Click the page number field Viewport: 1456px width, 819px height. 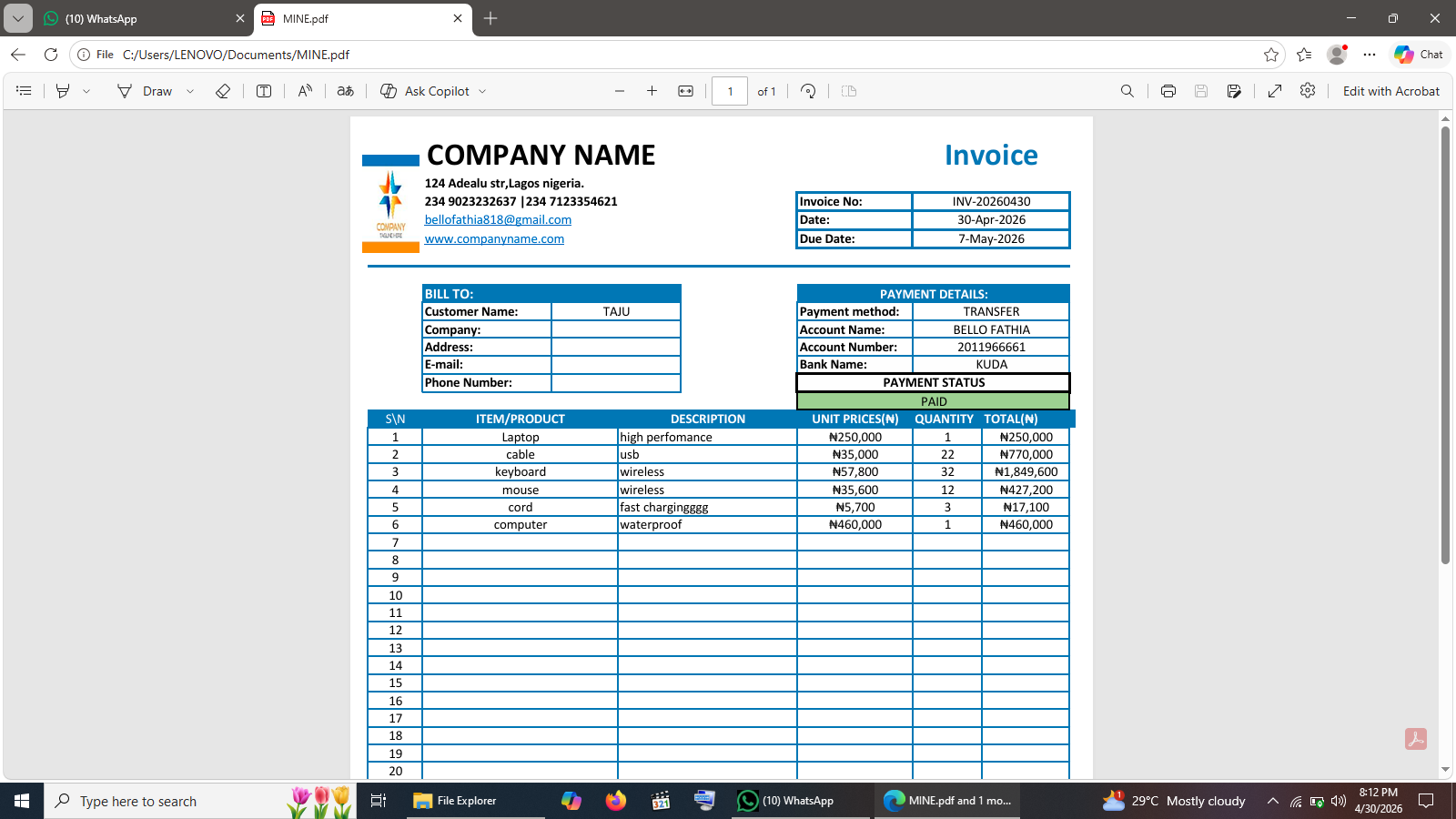pyautogui.click(x=730, y=91)
